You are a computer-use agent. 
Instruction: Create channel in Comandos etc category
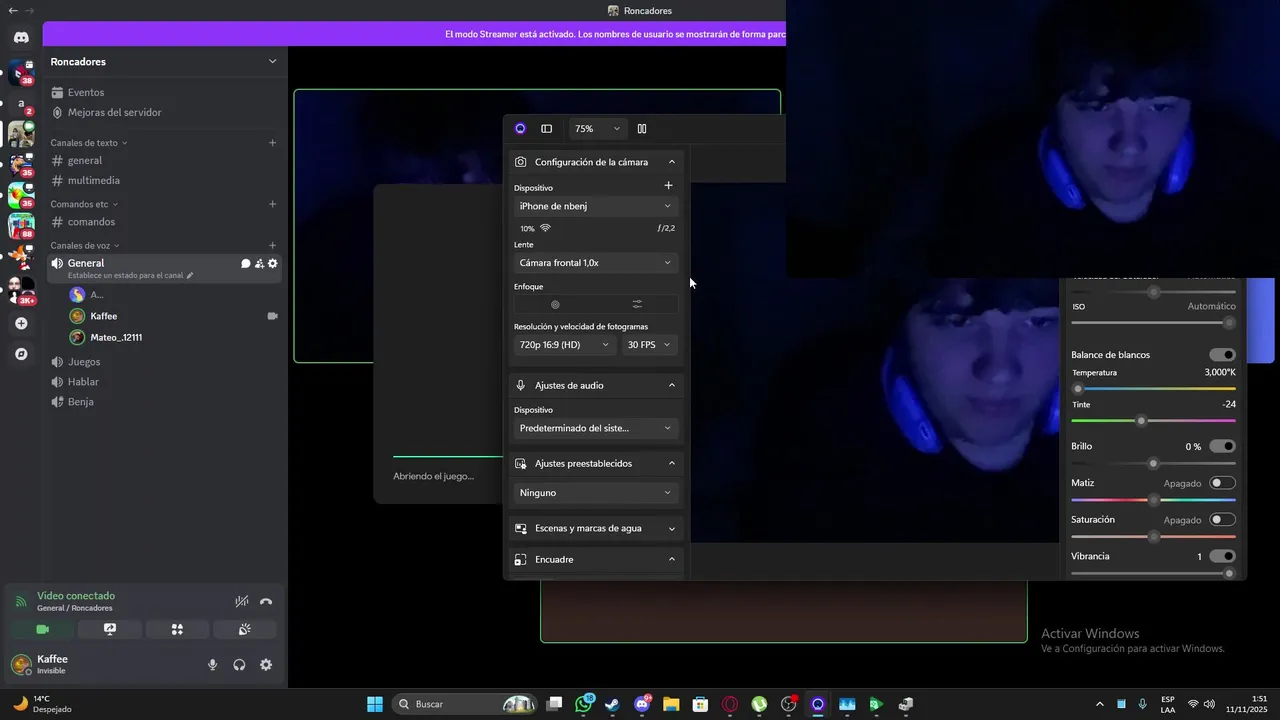pyautogui.click(x=272, y=204)
